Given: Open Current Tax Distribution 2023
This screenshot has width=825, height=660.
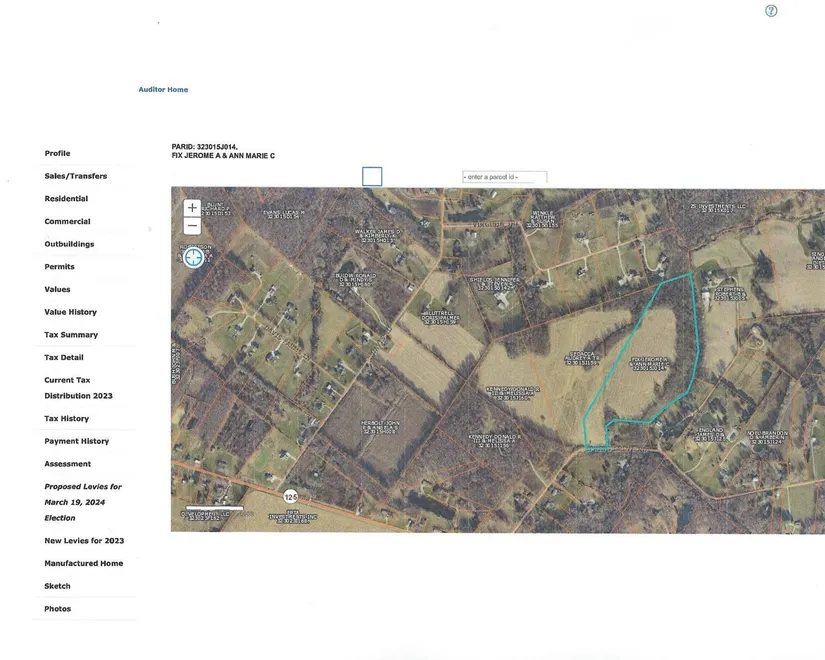Looking at the screenshot, I should click(x=78, y=388).
